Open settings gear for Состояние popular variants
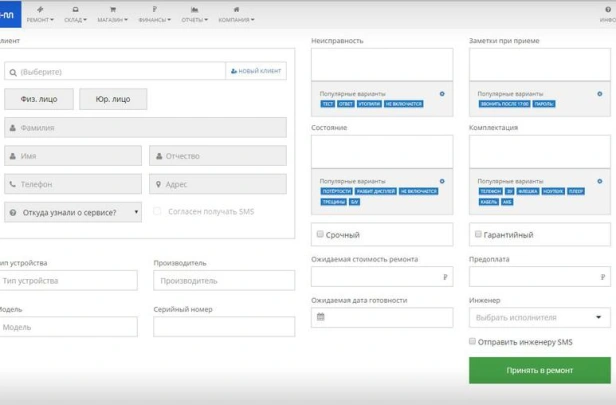 (x=442, y=181)
